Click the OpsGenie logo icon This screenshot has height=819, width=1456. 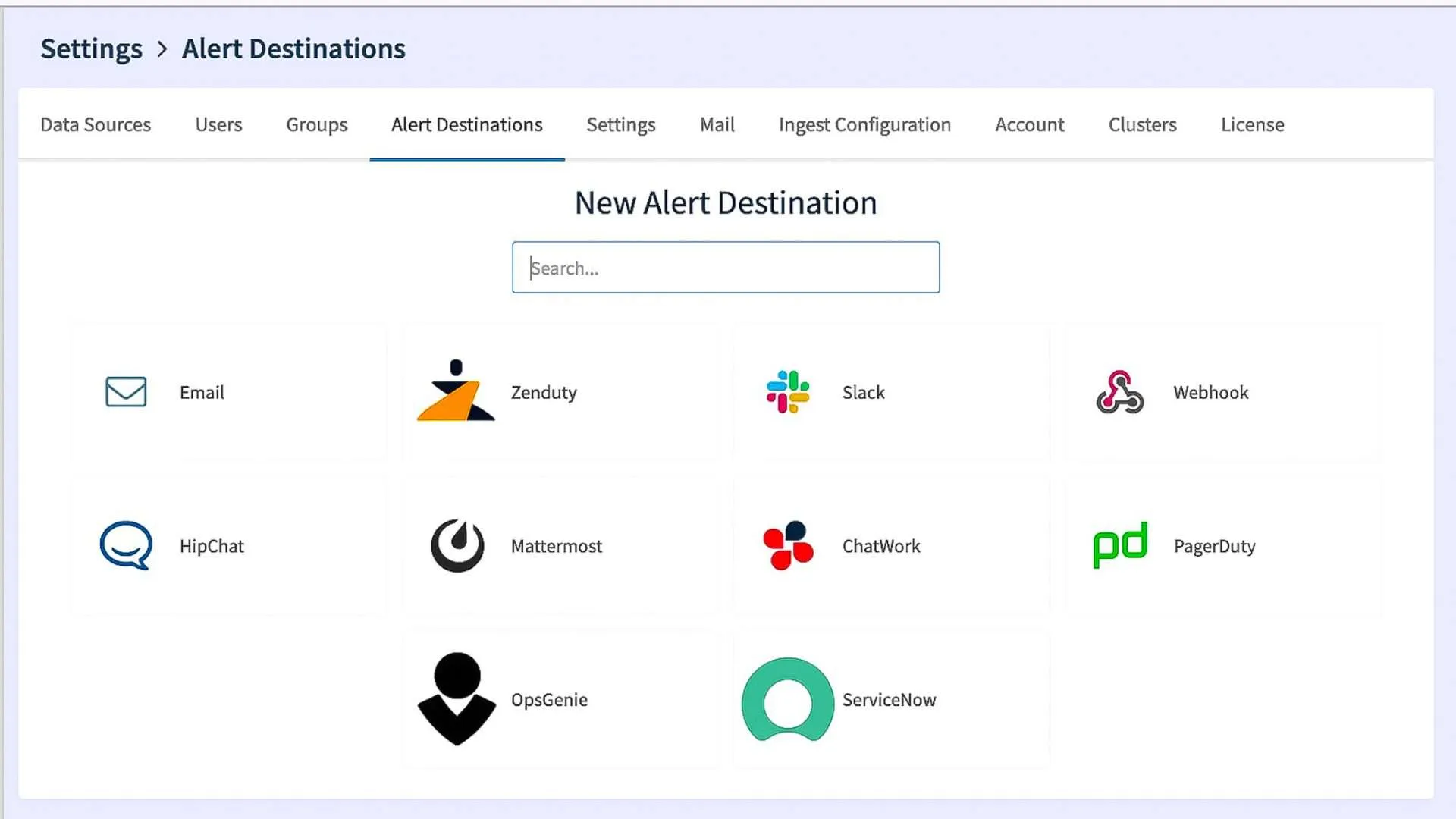point(457,699)
